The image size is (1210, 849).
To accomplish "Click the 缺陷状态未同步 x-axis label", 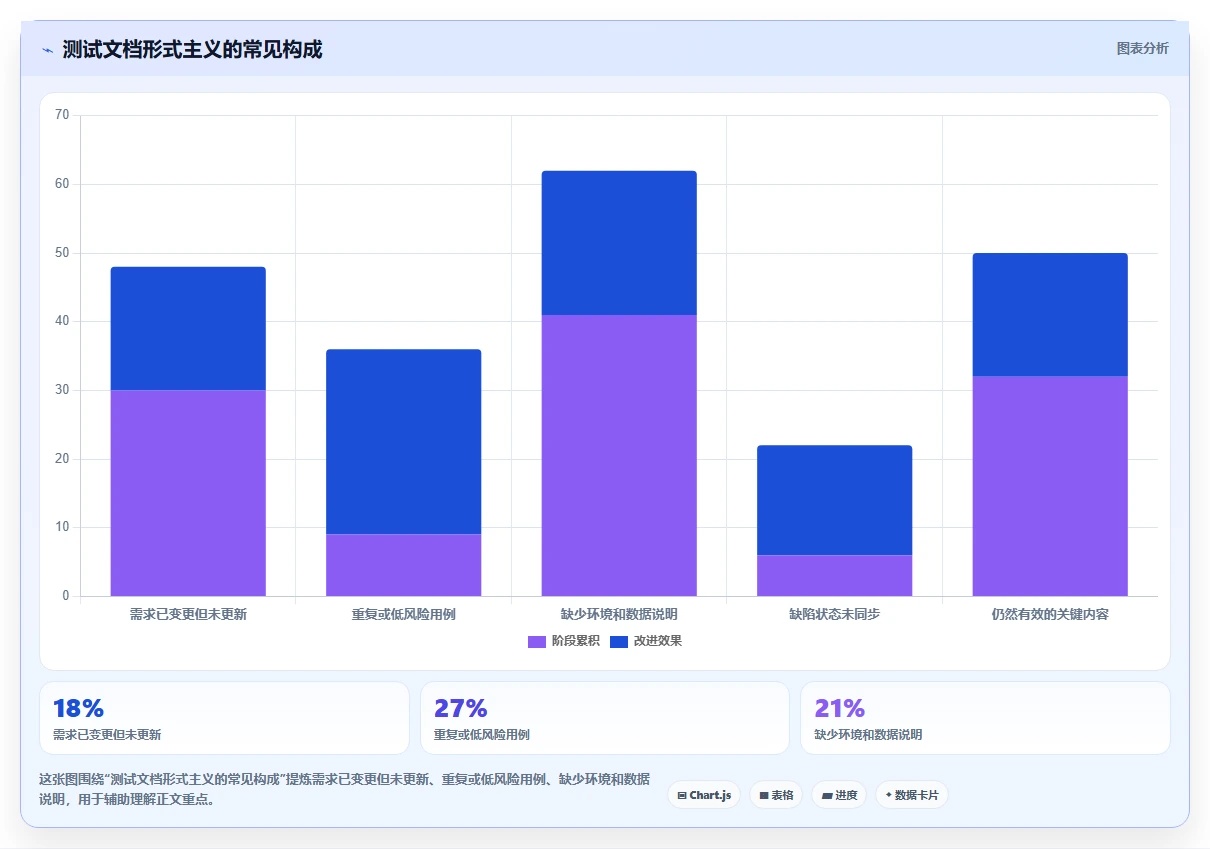I will [x=835, y=614].
